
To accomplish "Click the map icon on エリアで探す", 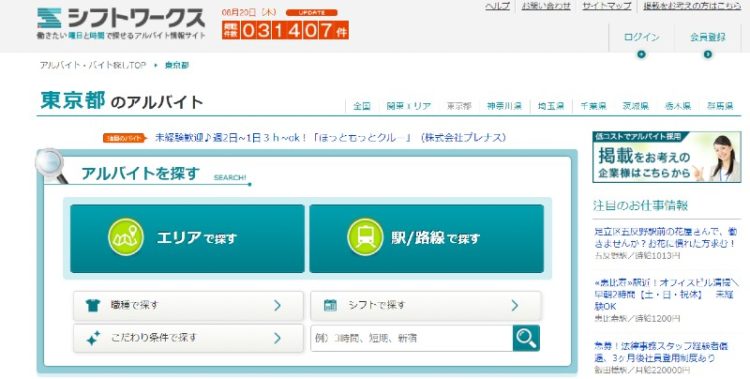I will [126, 237].
